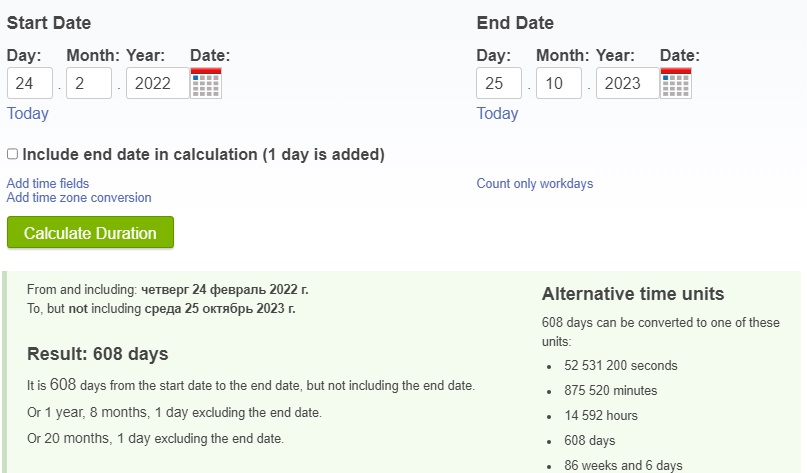The image size is (807, 473).
Task: Select Count only workdays link
Action: click(535, 183)
